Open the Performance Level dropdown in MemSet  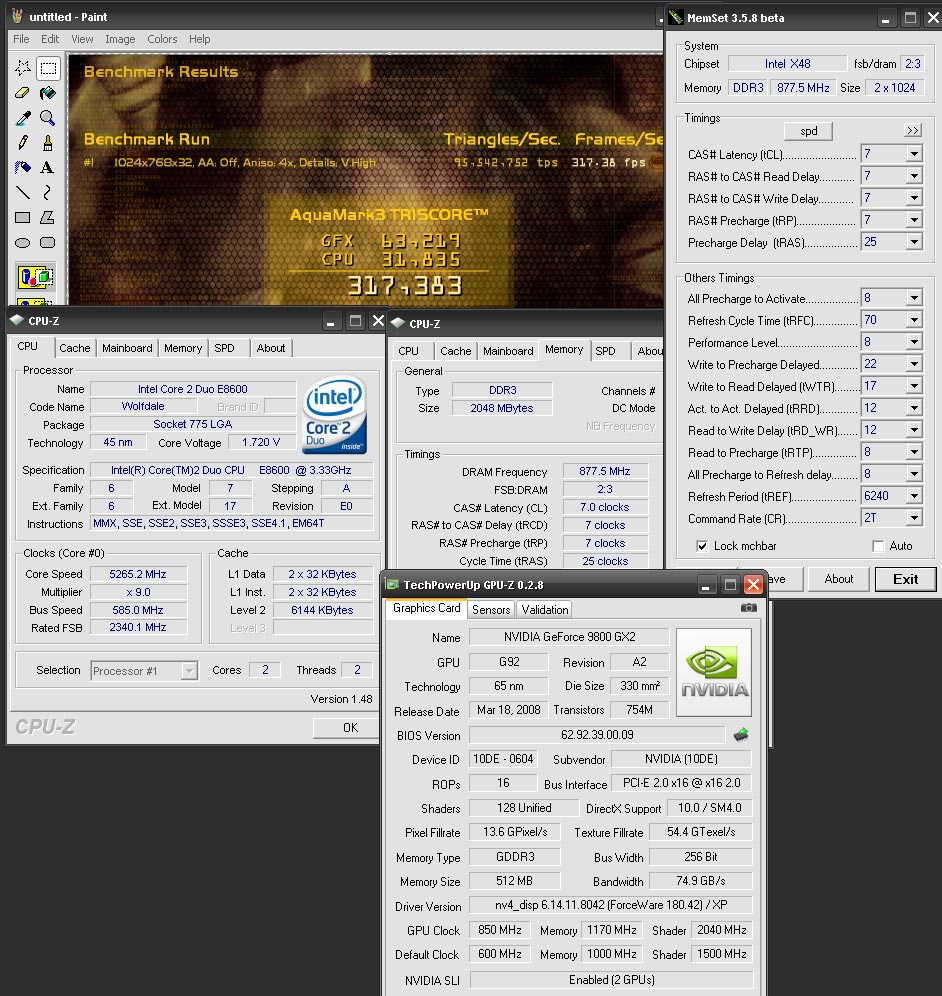coord(913,342)
